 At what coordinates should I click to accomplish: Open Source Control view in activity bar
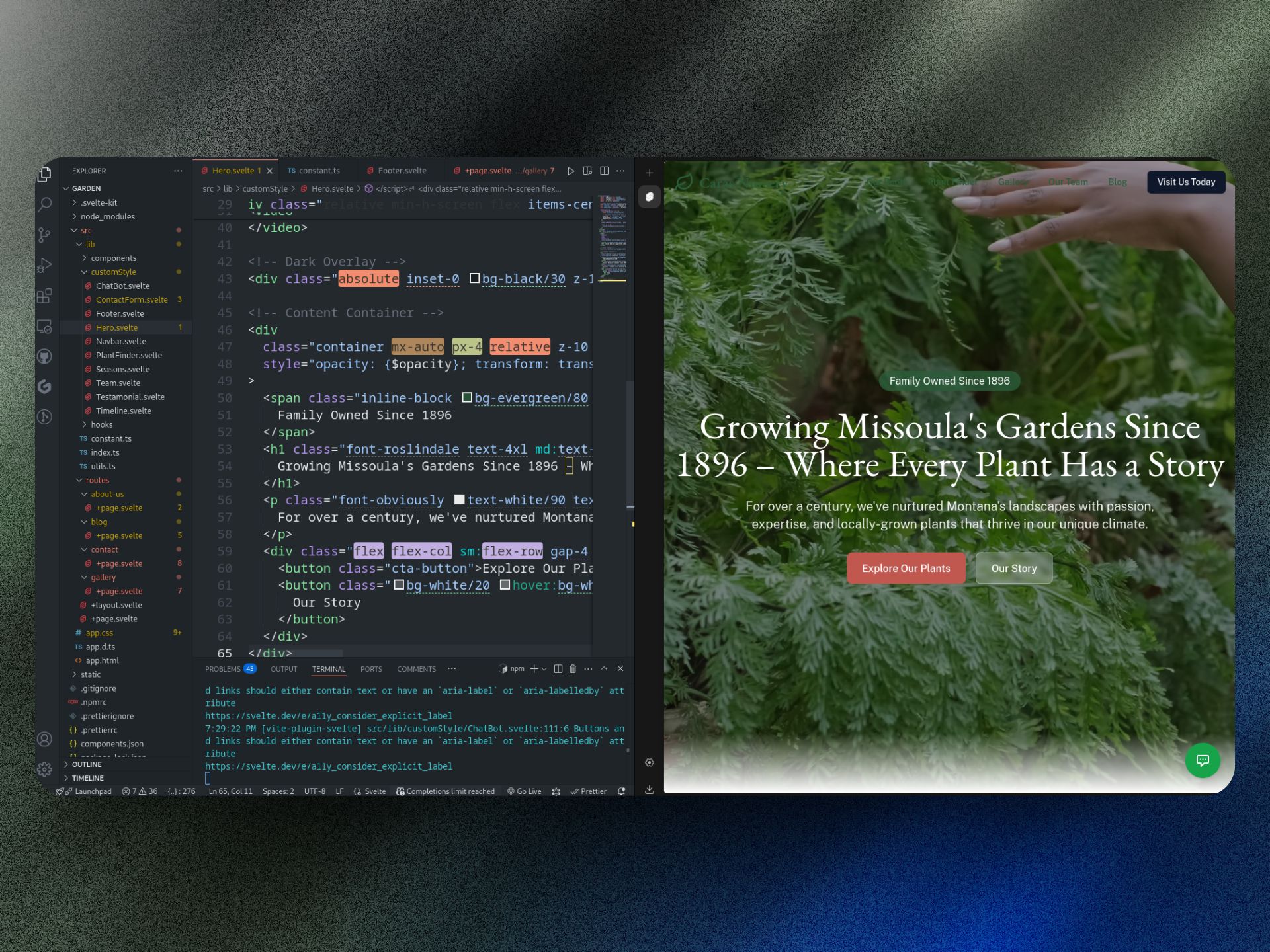tap(44, 235)
